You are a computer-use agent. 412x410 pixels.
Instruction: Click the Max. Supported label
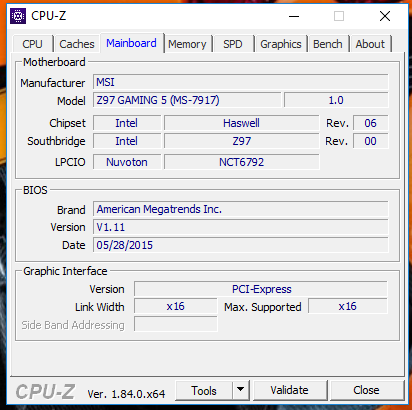(x=263, y=307)
